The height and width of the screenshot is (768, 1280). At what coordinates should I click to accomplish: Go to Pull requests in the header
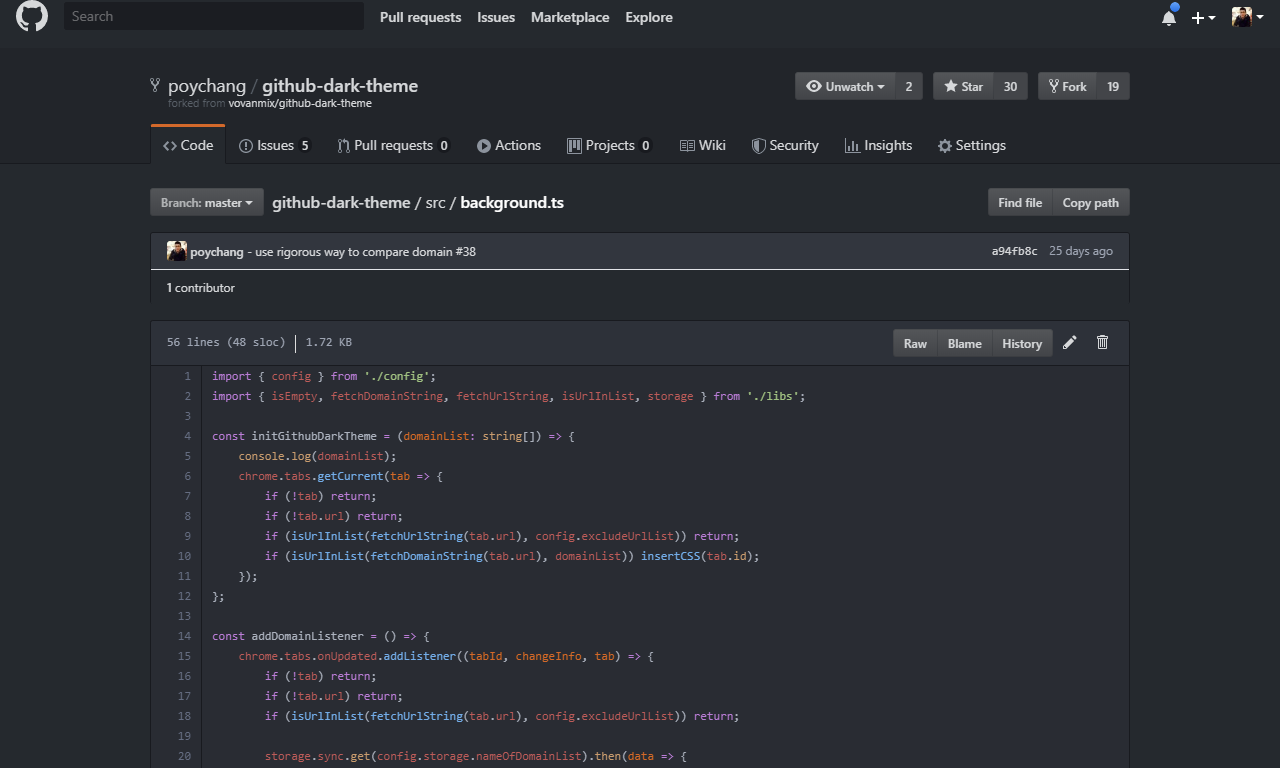point(420,17)
